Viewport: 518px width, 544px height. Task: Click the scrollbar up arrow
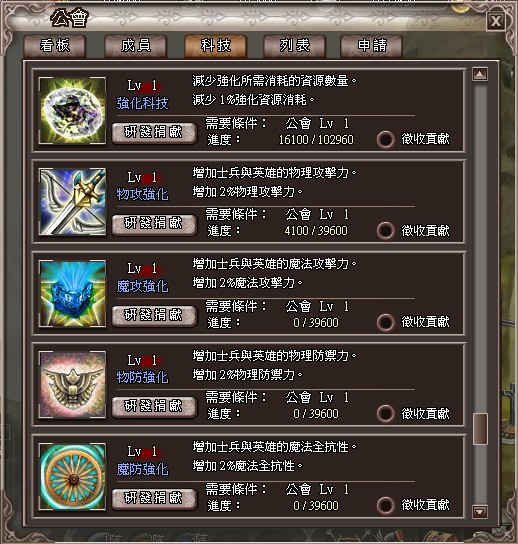click(480, 74)
